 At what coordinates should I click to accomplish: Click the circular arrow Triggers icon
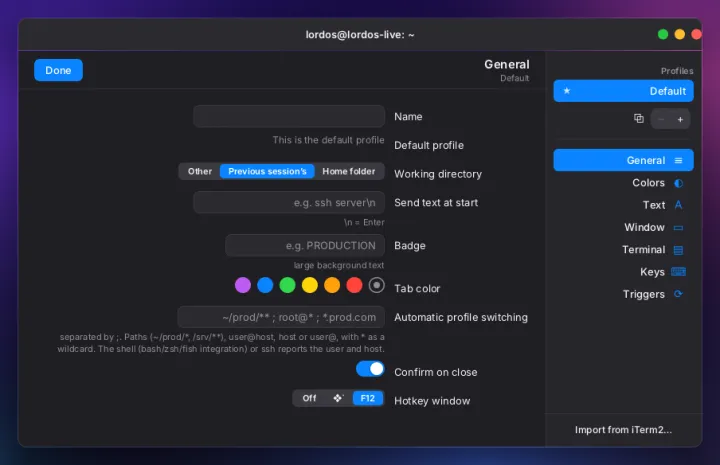[x=678, y=294]
